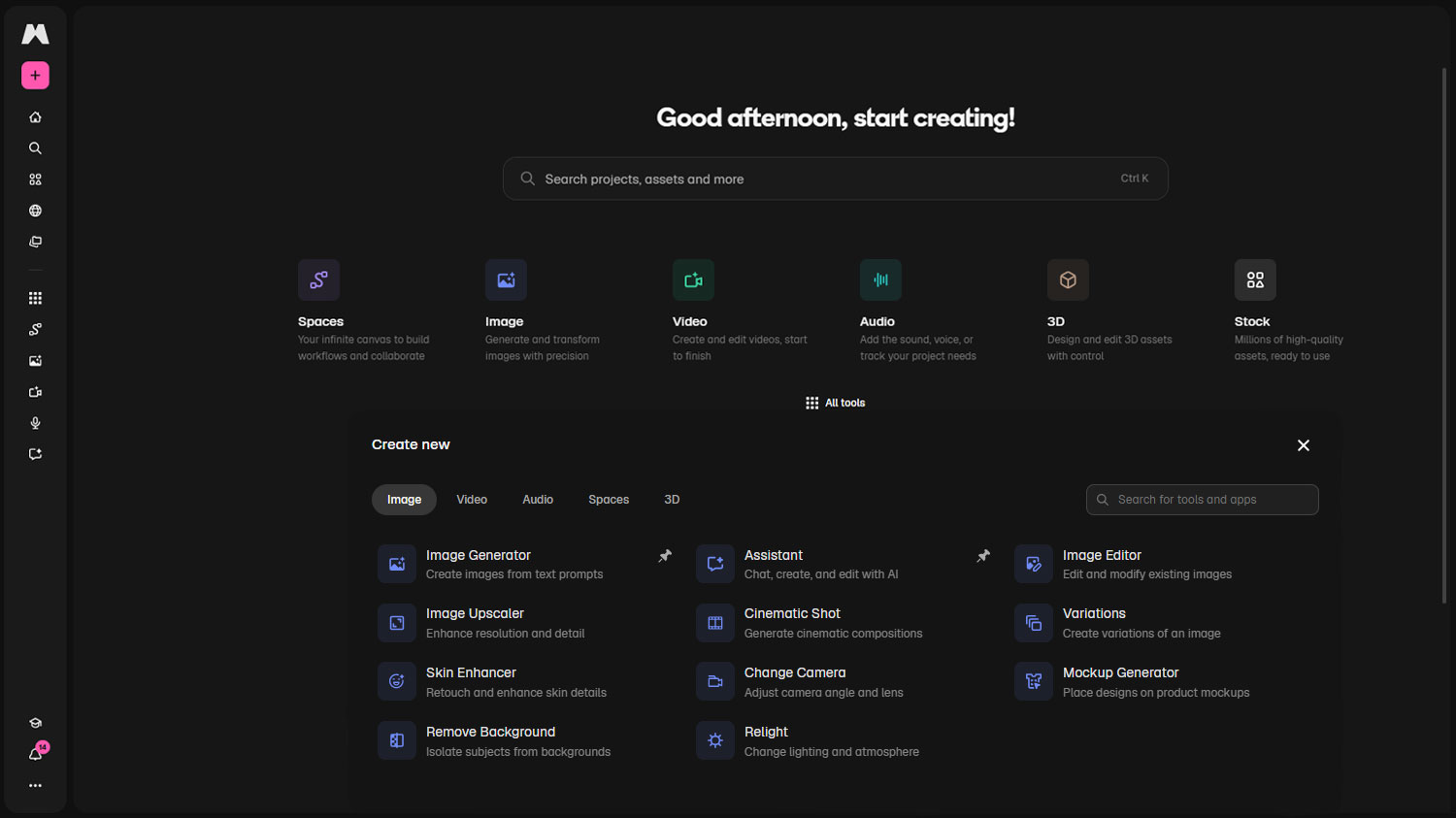
Task: Open Variations by its title
Action: coord(1094,613)
